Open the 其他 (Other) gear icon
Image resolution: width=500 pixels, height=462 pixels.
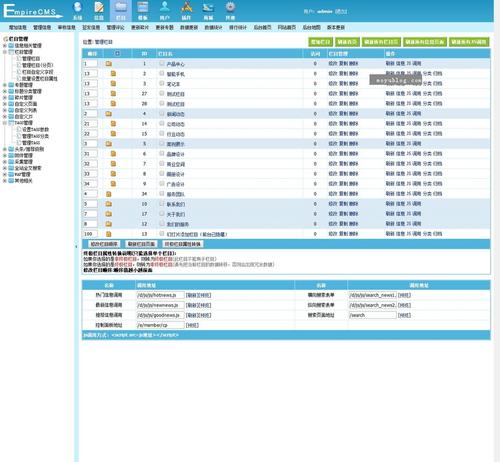[230, 10]
